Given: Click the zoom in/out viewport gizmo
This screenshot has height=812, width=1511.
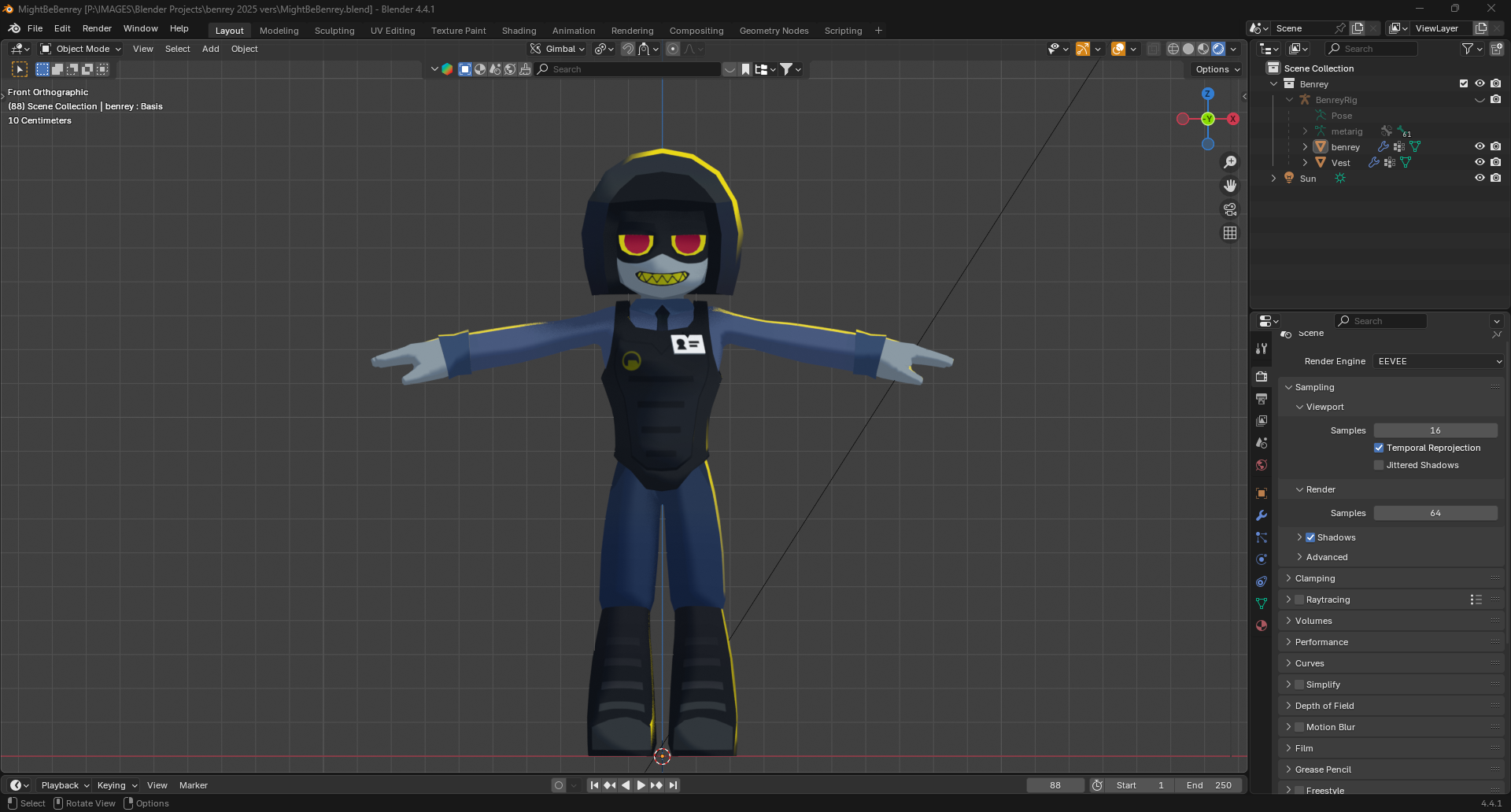Looking at the screenshot, I should pos(1230,162).
